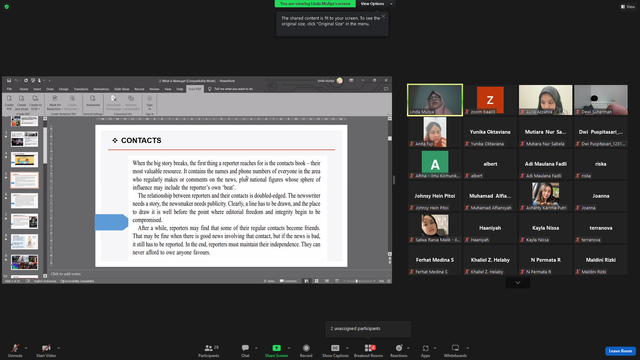Open the Slide Show ribbon tab
Viewport: 640px width, 360px height.
click(122, 89)
